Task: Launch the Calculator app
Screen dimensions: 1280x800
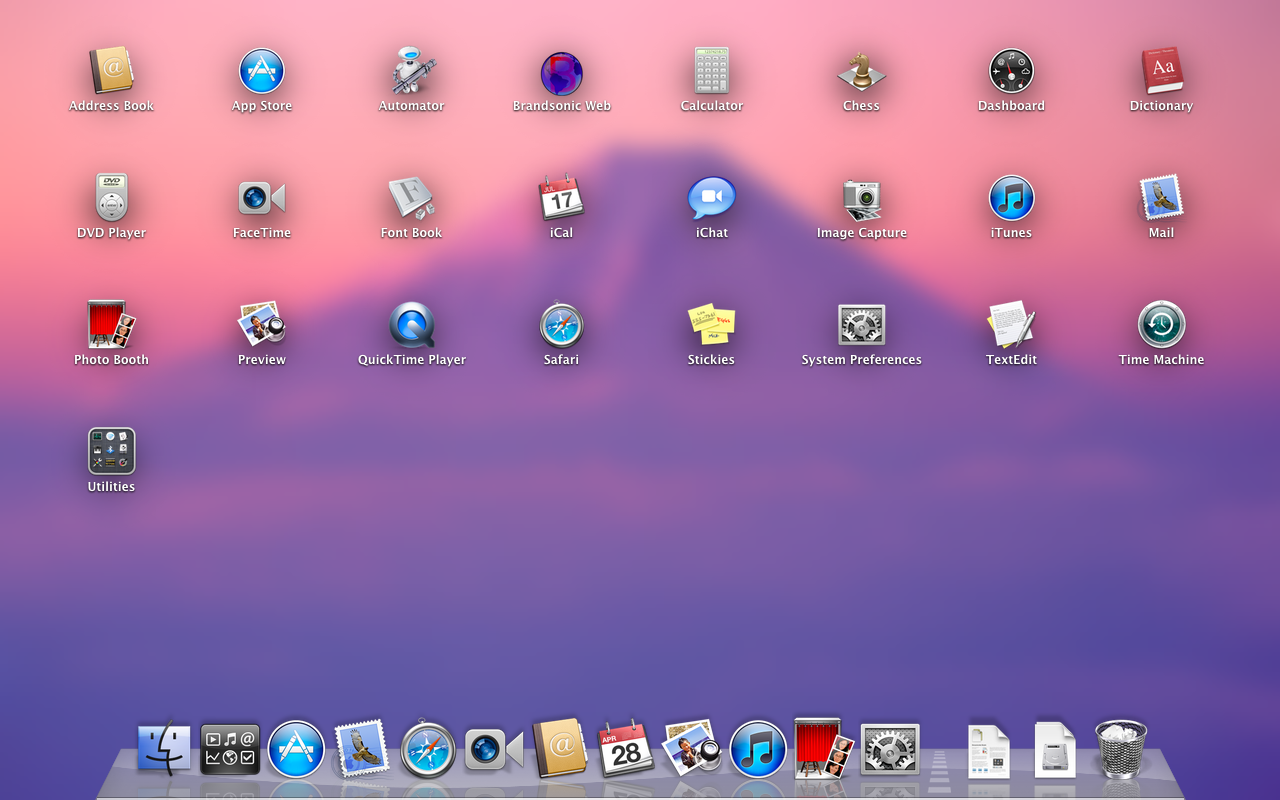Action: [712, 72]
